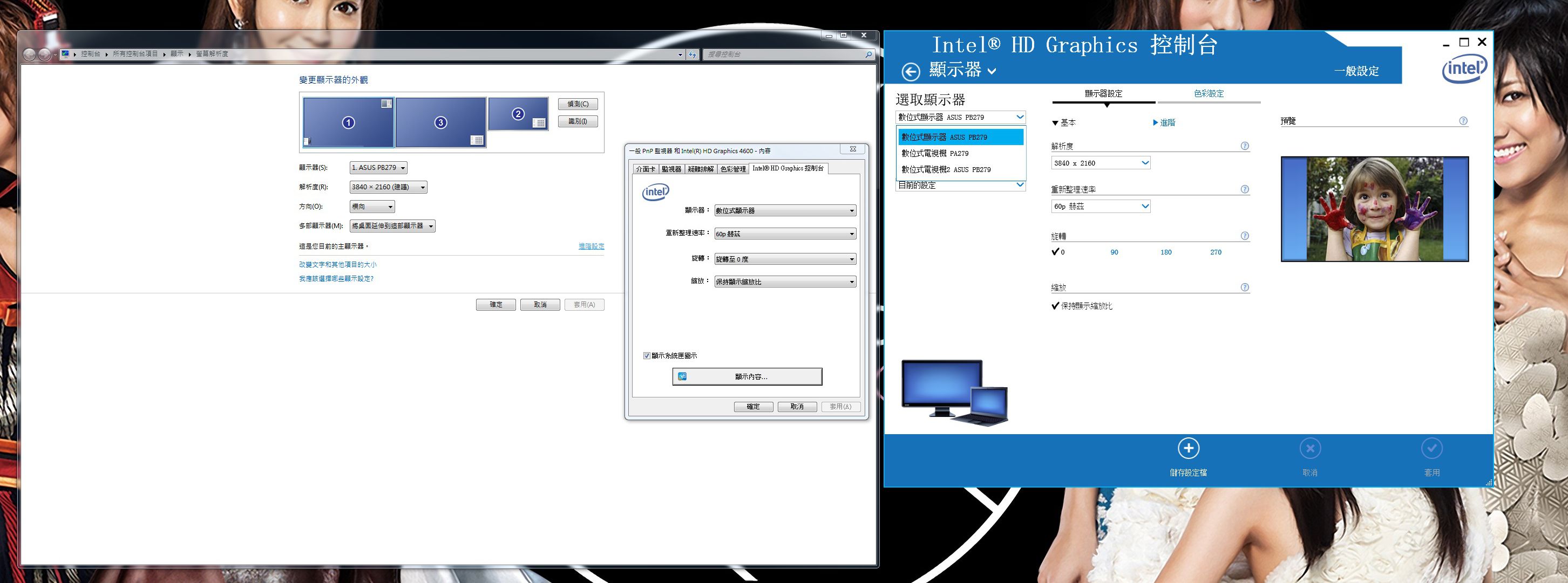Click the Intel logo in the console header
Screen dimensions: 1568x583
[1464, 70]
